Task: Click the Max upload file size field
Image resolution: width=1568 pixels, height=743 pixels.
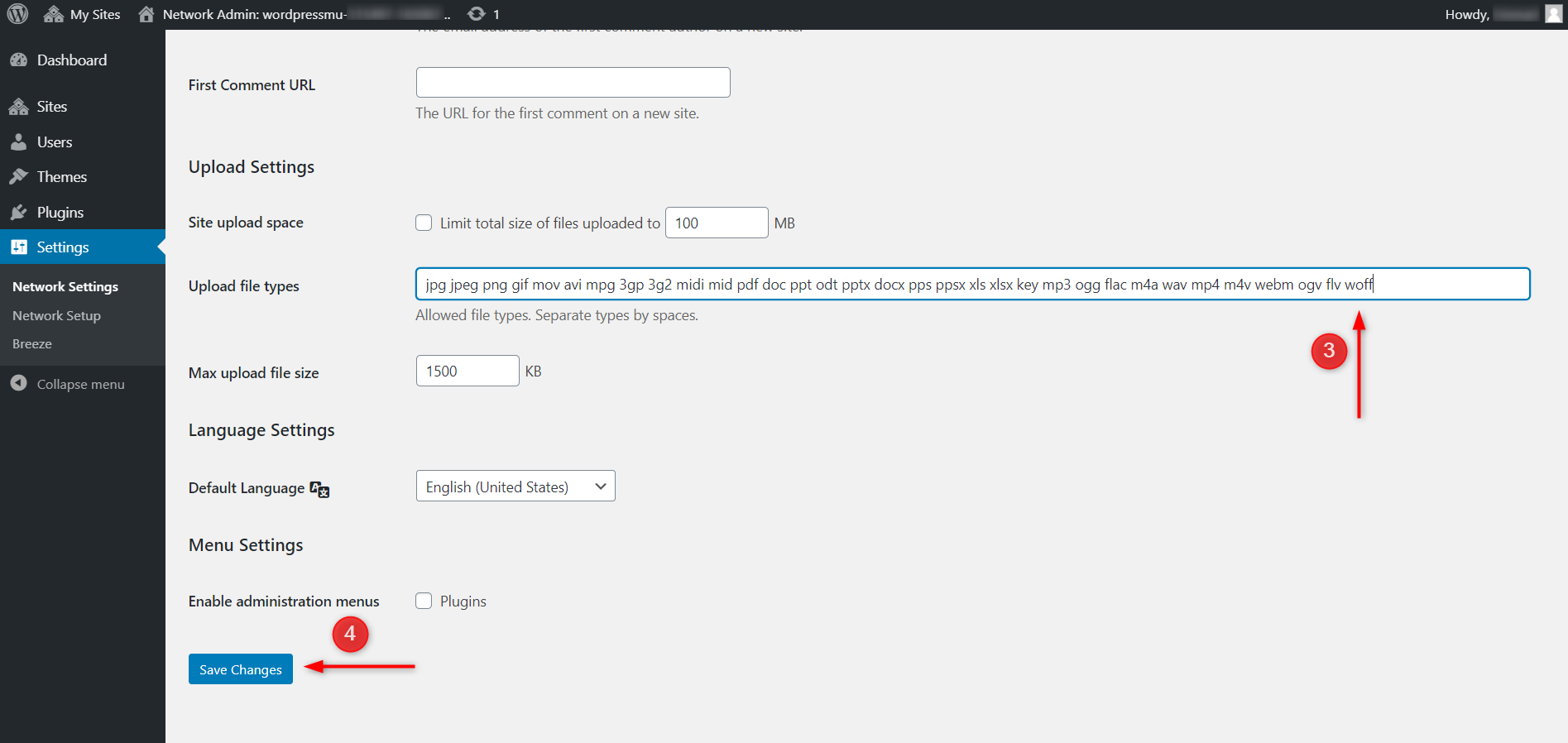Action: pos(468,371)
